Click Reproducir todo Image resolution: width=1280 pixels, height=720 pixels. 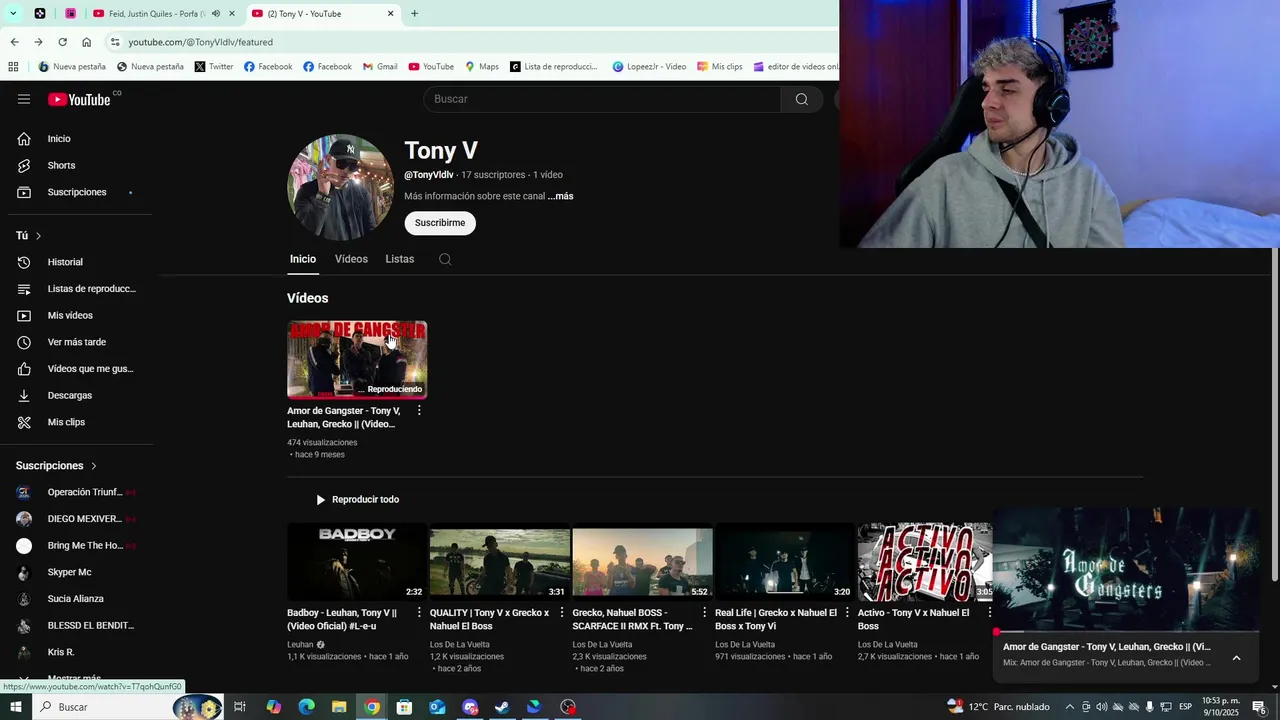pyautogui.click(x=357, y=499)
